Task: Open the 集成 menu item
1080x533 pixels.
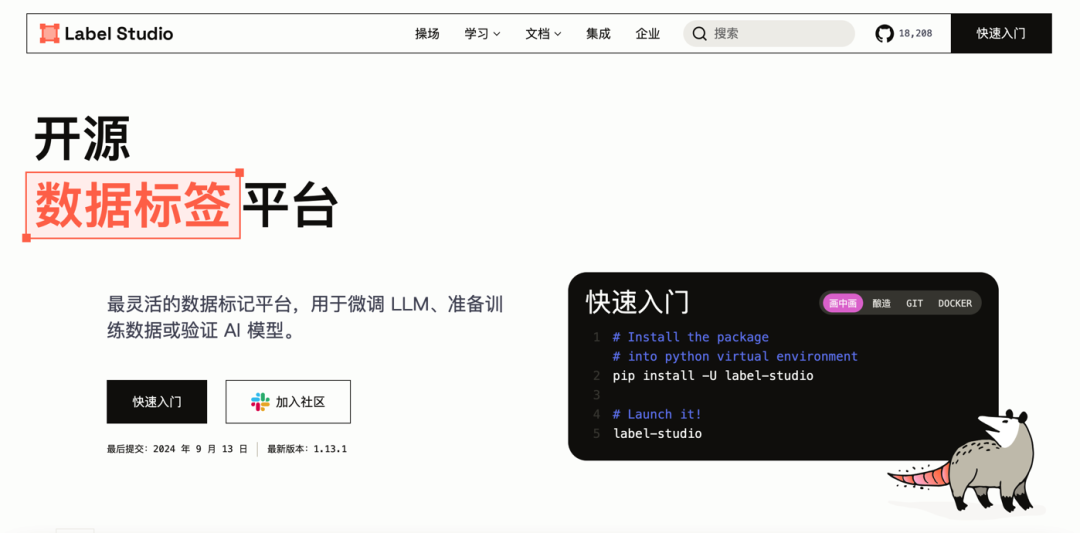Action: pos(599,33)
